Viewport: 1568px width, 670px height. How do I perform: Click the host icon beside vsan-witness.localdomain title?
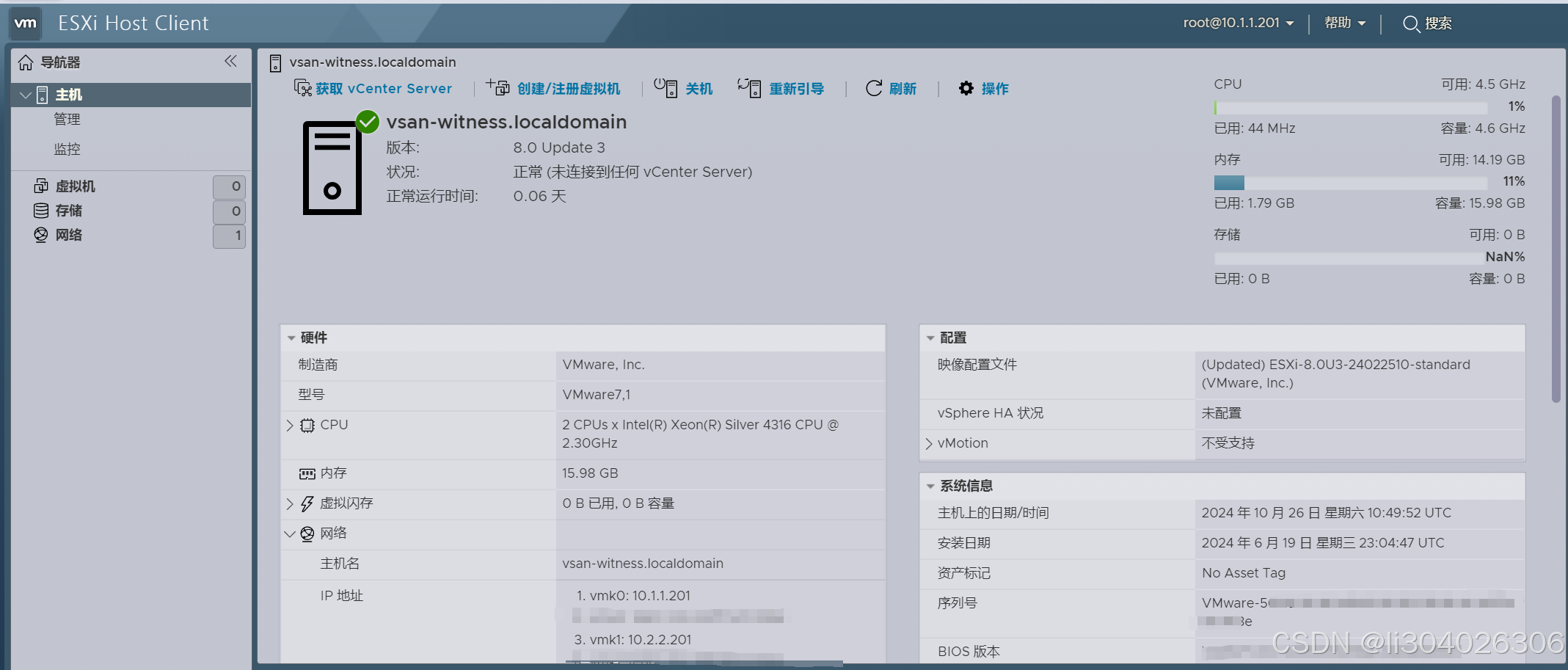[x=275, y=63]
